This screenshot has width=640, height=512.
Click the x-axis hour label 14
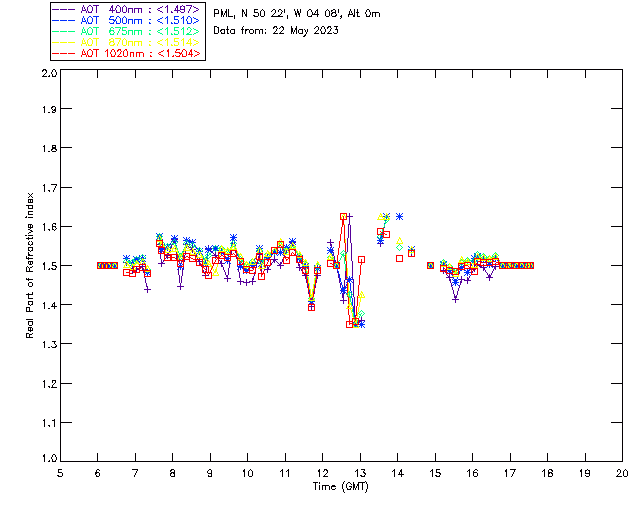tap(398, 474)
